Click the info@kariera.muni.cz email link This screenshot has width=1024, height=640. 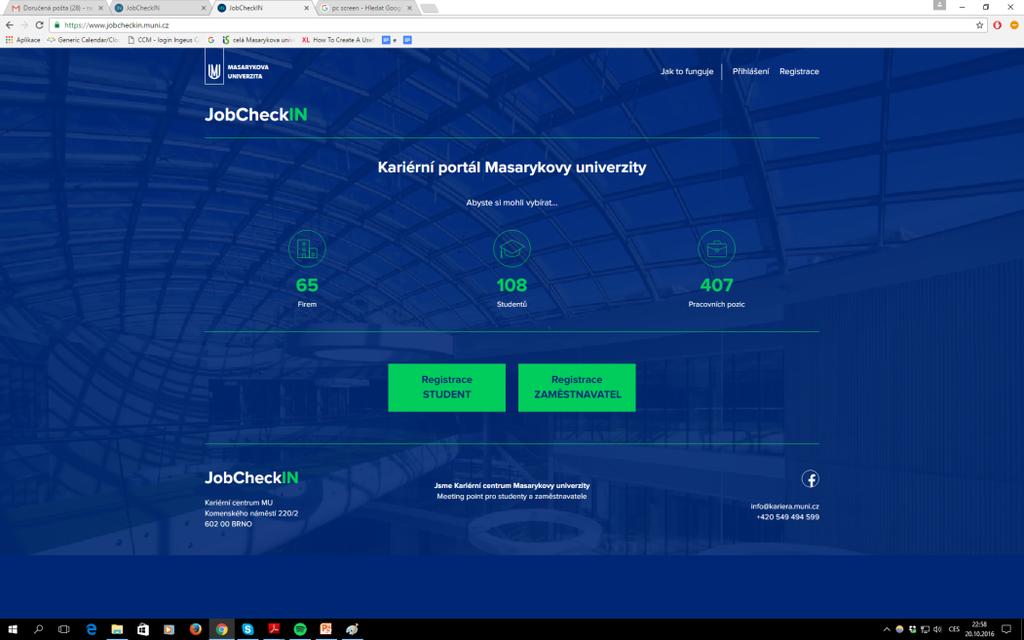[784, 506]
